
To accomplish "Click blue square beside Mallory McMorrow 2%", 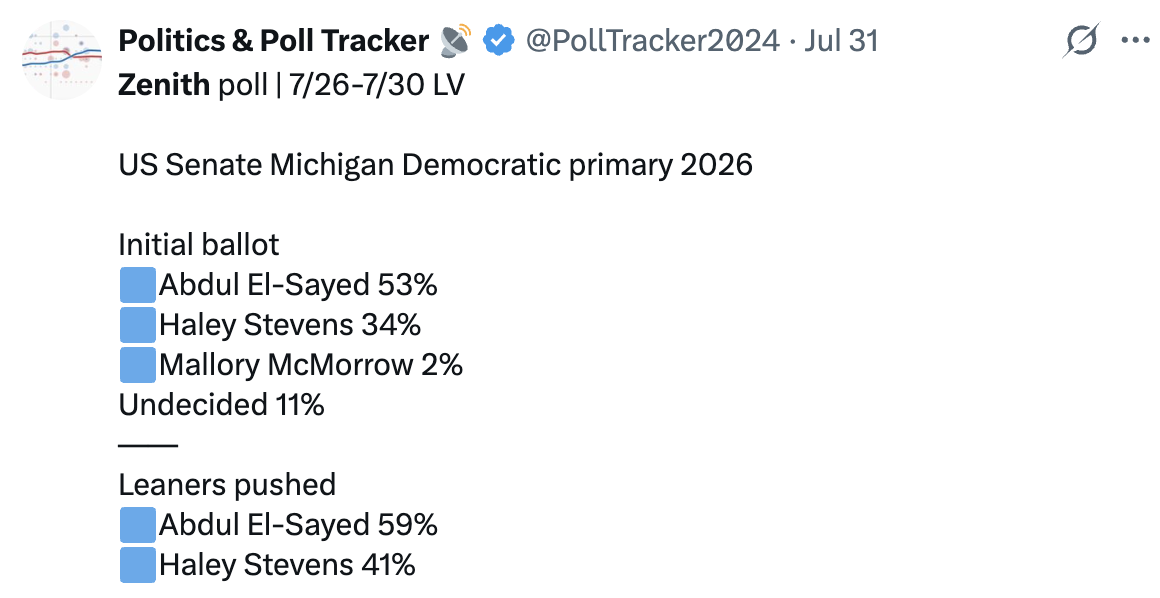I will click(138, 365).
